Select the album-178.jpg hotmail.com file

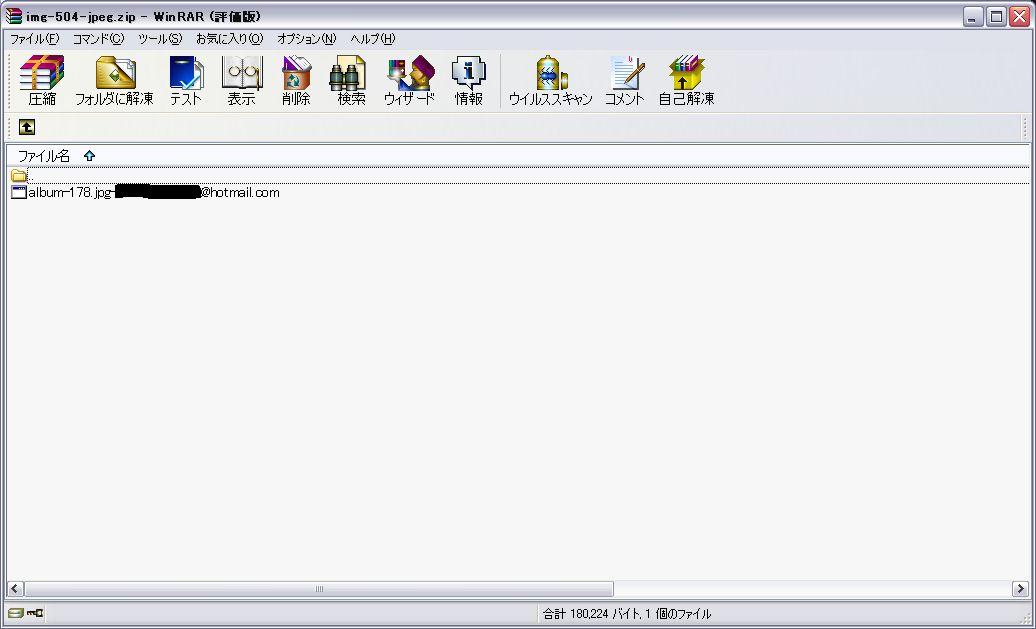(145, 193)
